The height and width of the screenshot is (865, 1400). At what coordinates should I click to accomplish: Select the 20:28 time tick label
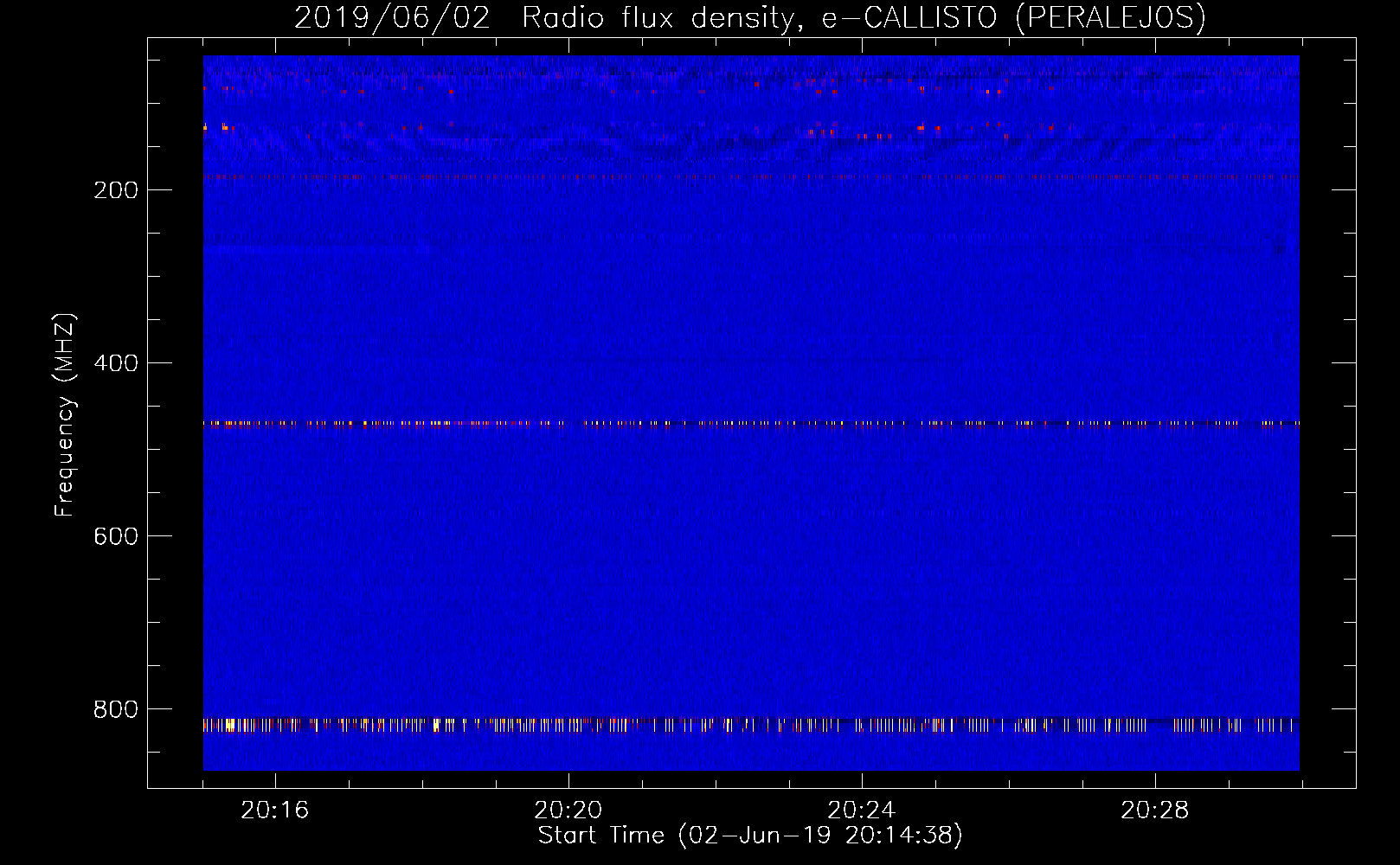(x=1155, y=811)
